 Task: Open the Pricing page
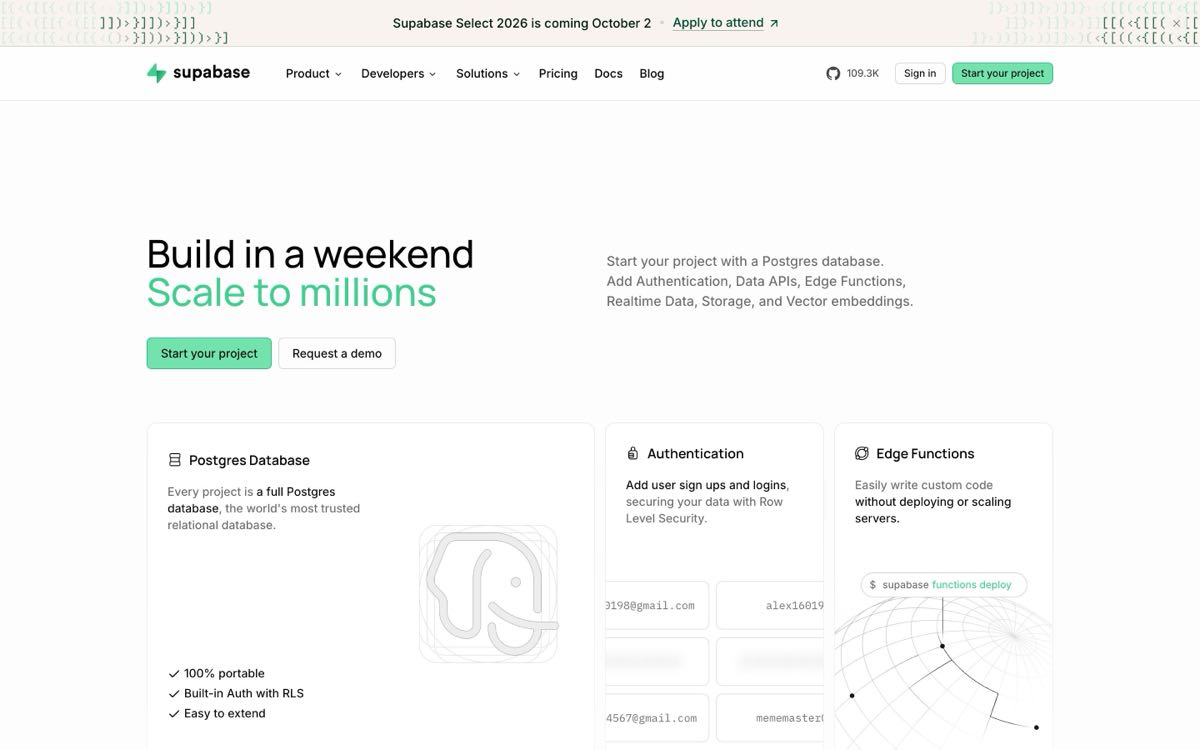(558, 73)
